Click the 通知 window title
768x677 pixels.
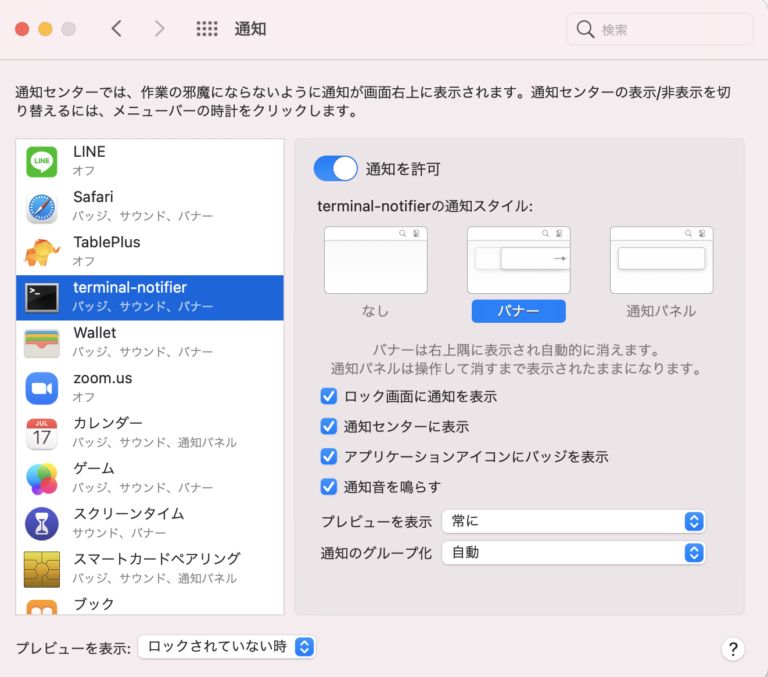[x=250, y=29]
